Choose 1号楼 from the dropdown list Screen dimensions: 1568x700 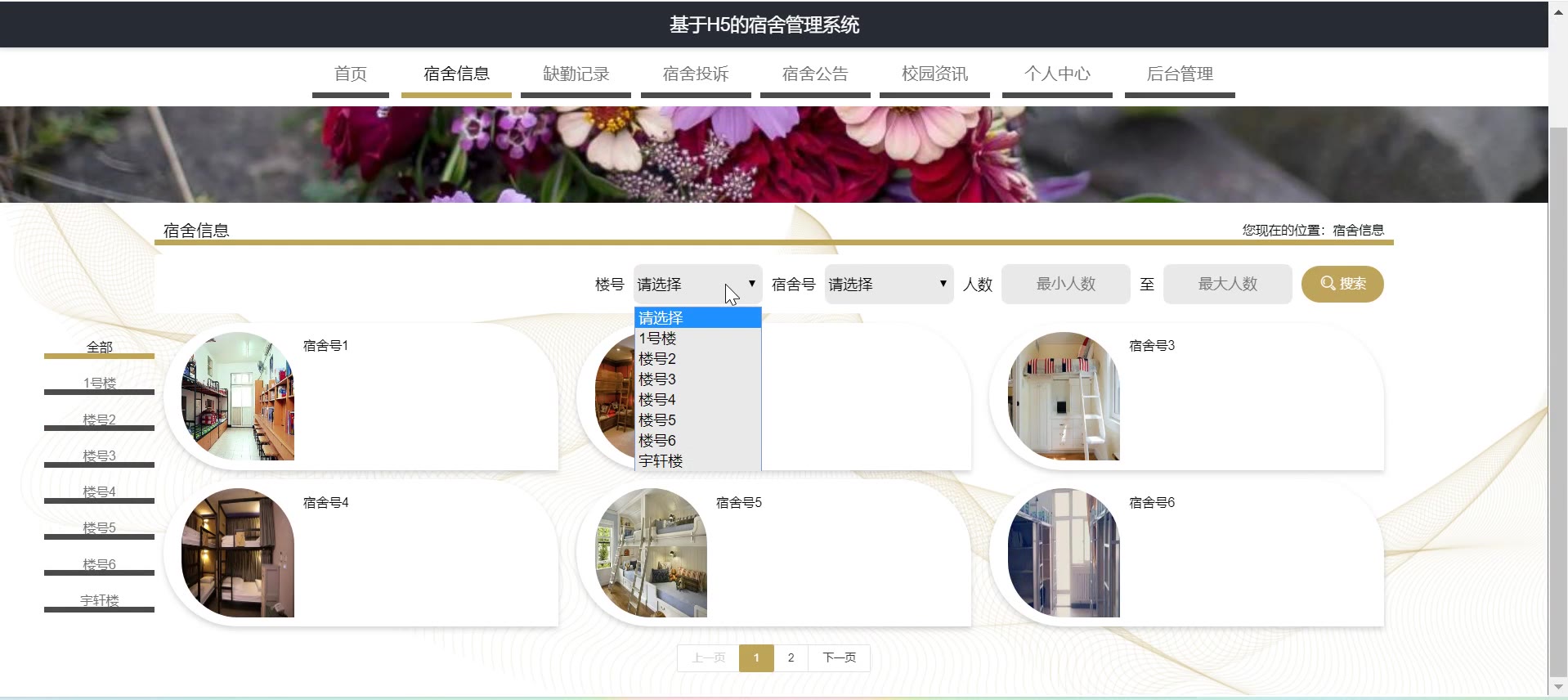tap(697, 338)
